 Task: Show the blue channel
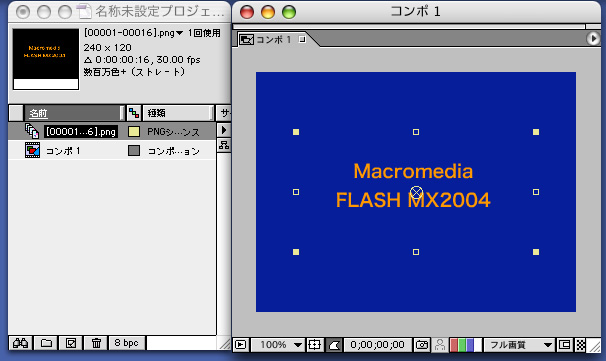coord(470,345)
